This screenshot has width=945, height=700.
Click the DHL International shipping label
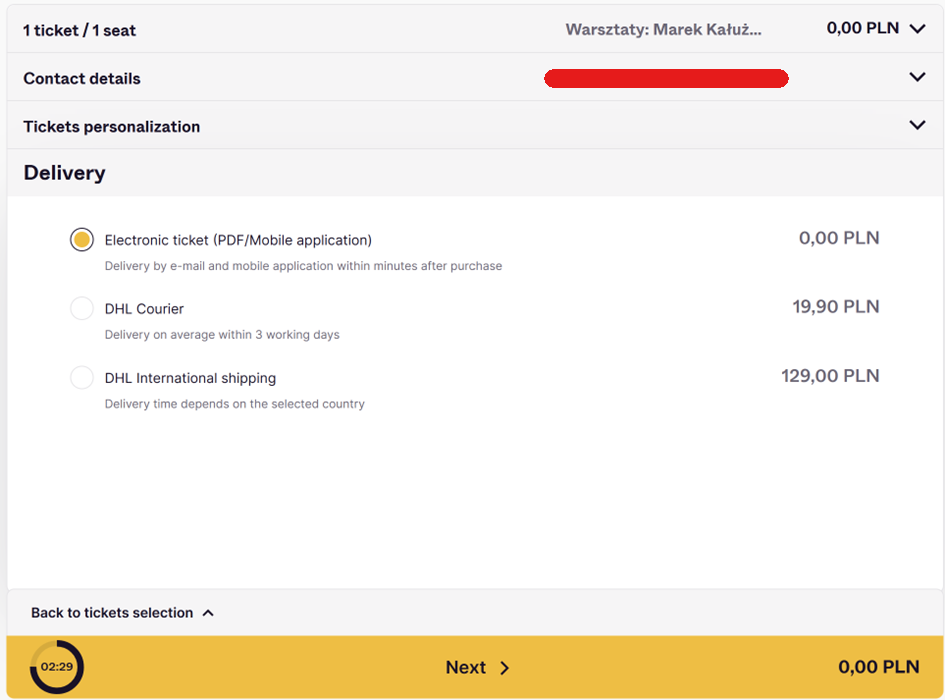click(x=190, y=378)
